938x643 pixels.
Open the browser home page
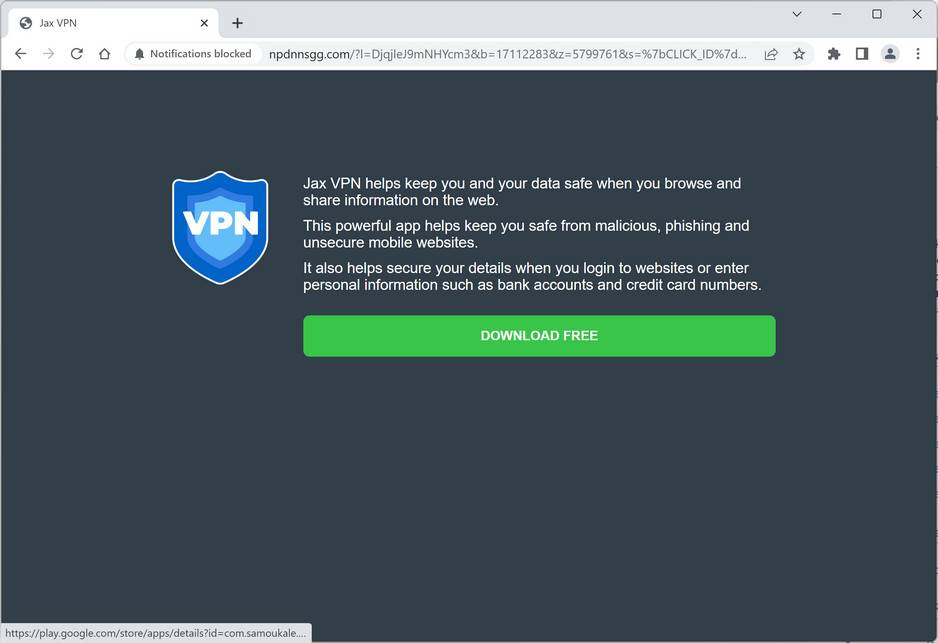pos(105,54)
